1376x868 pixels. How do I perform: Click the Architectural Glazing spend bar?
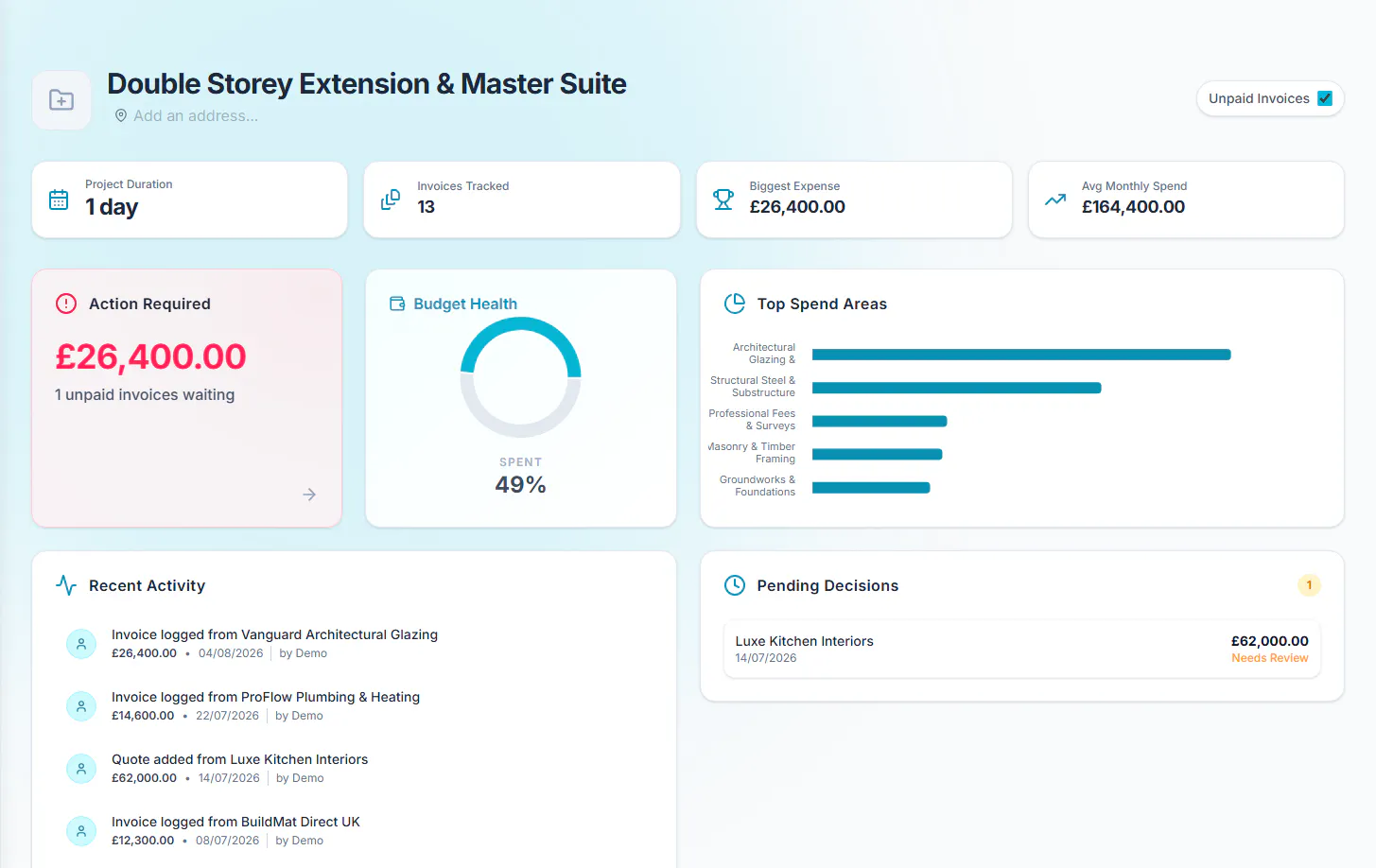click(x=1021, y=355)
